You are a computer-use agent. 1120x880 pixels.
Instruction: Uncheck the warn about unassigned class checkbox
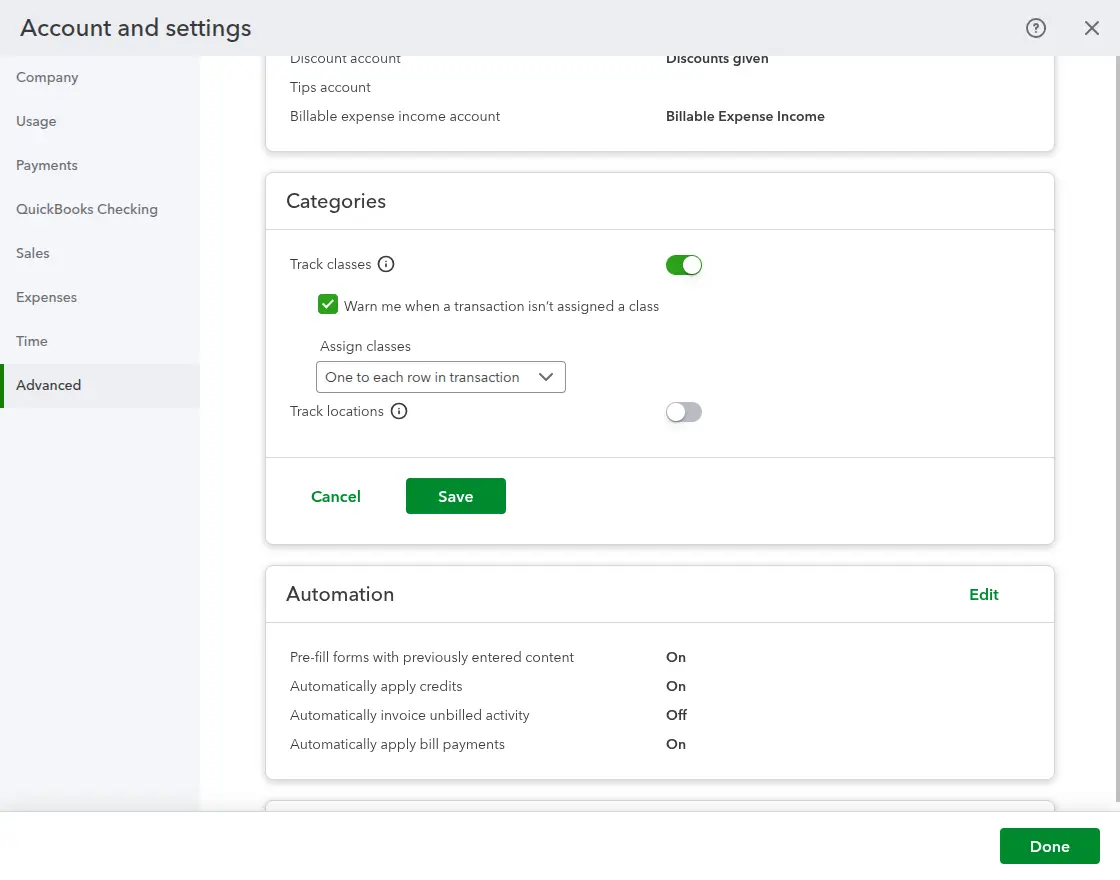(328, 305)
